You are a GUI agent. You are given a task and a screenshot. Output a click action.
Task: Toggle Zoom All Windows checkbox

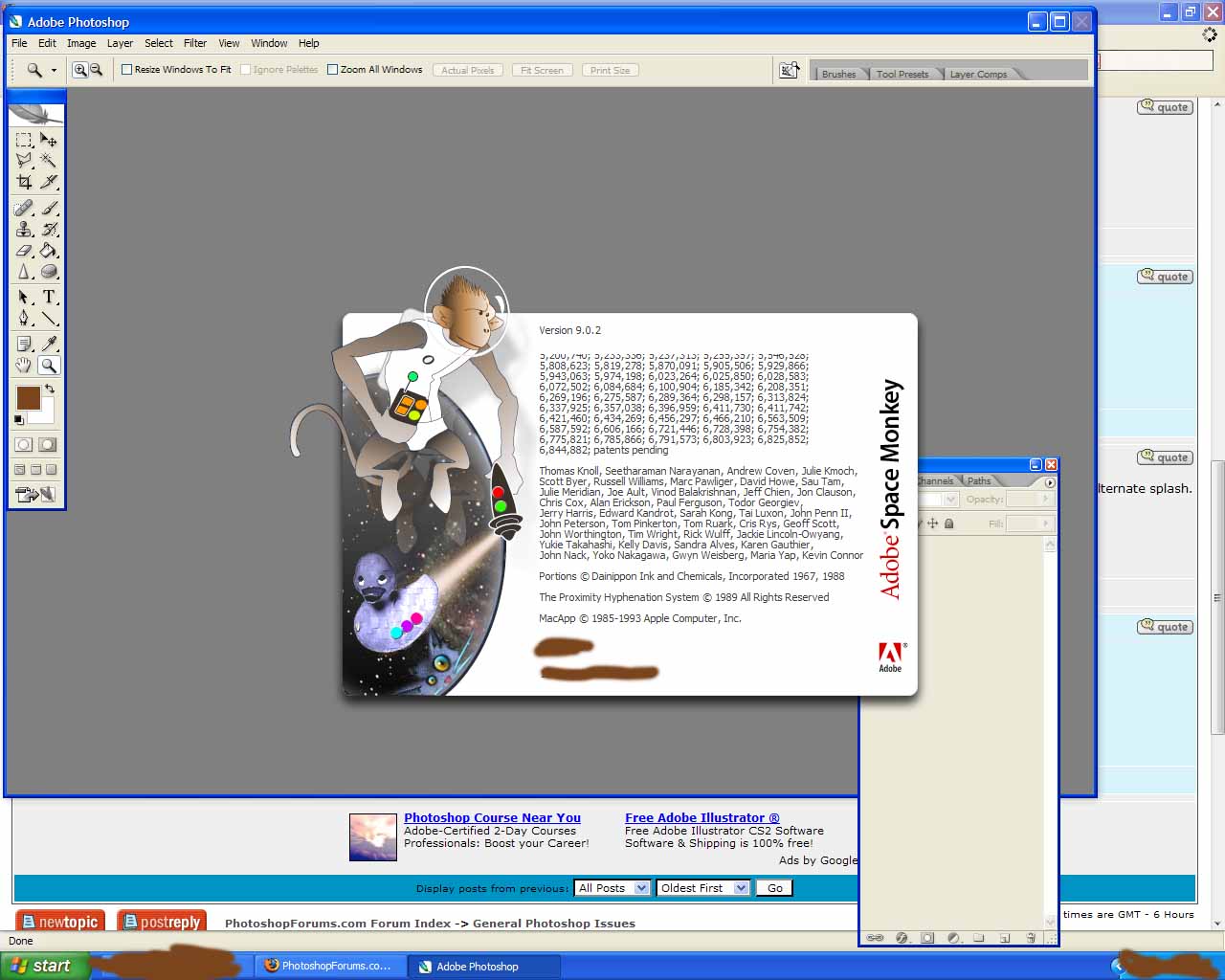[333, 70]
